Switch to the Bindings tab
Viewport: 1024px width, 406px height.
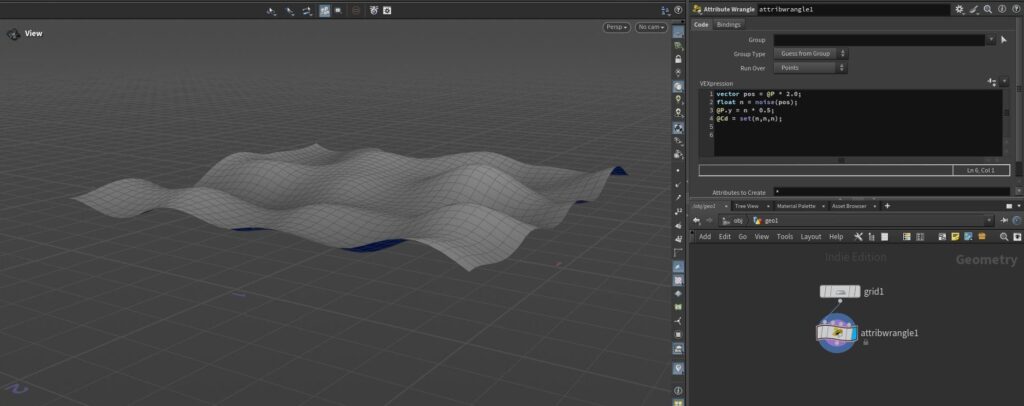[x=729, y=24]
